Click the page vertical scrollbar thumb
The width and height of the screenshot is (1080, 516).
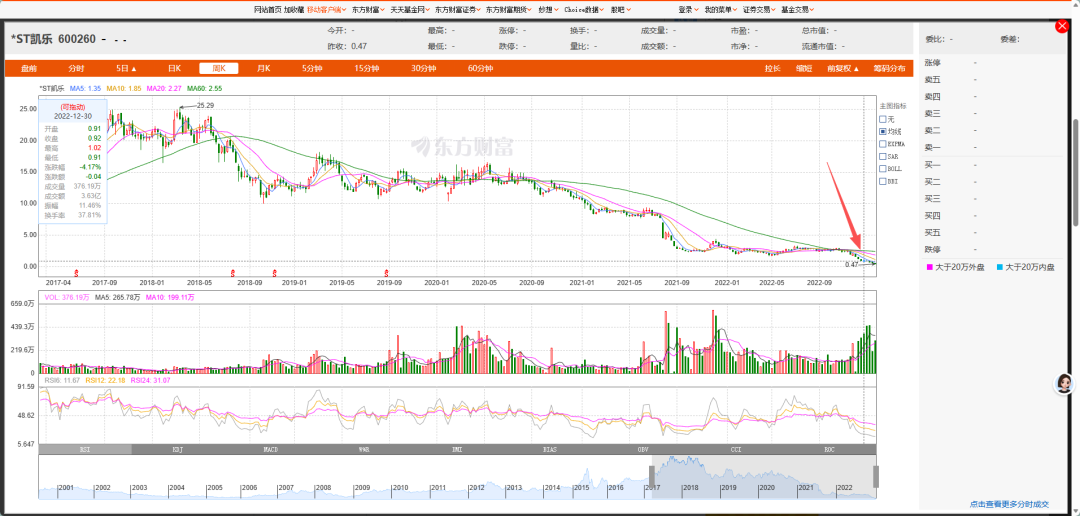(1076, 172)
